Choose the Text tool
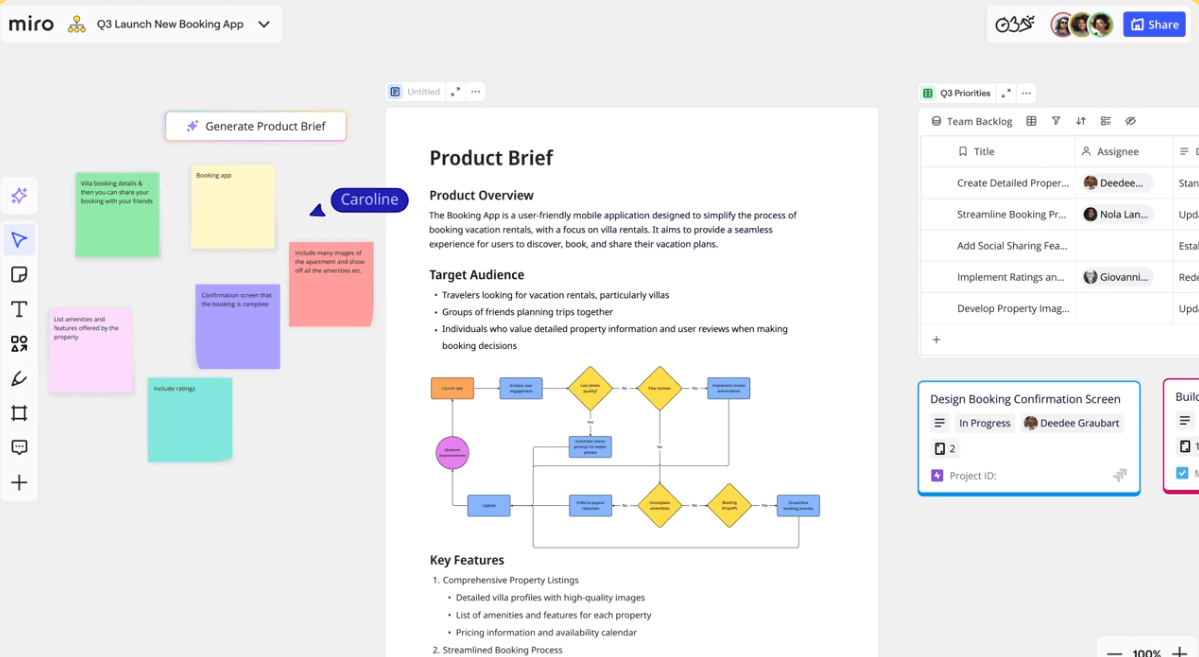This screenshot has height=657, width=1199. pyautogui.click(x=19, y=309)
